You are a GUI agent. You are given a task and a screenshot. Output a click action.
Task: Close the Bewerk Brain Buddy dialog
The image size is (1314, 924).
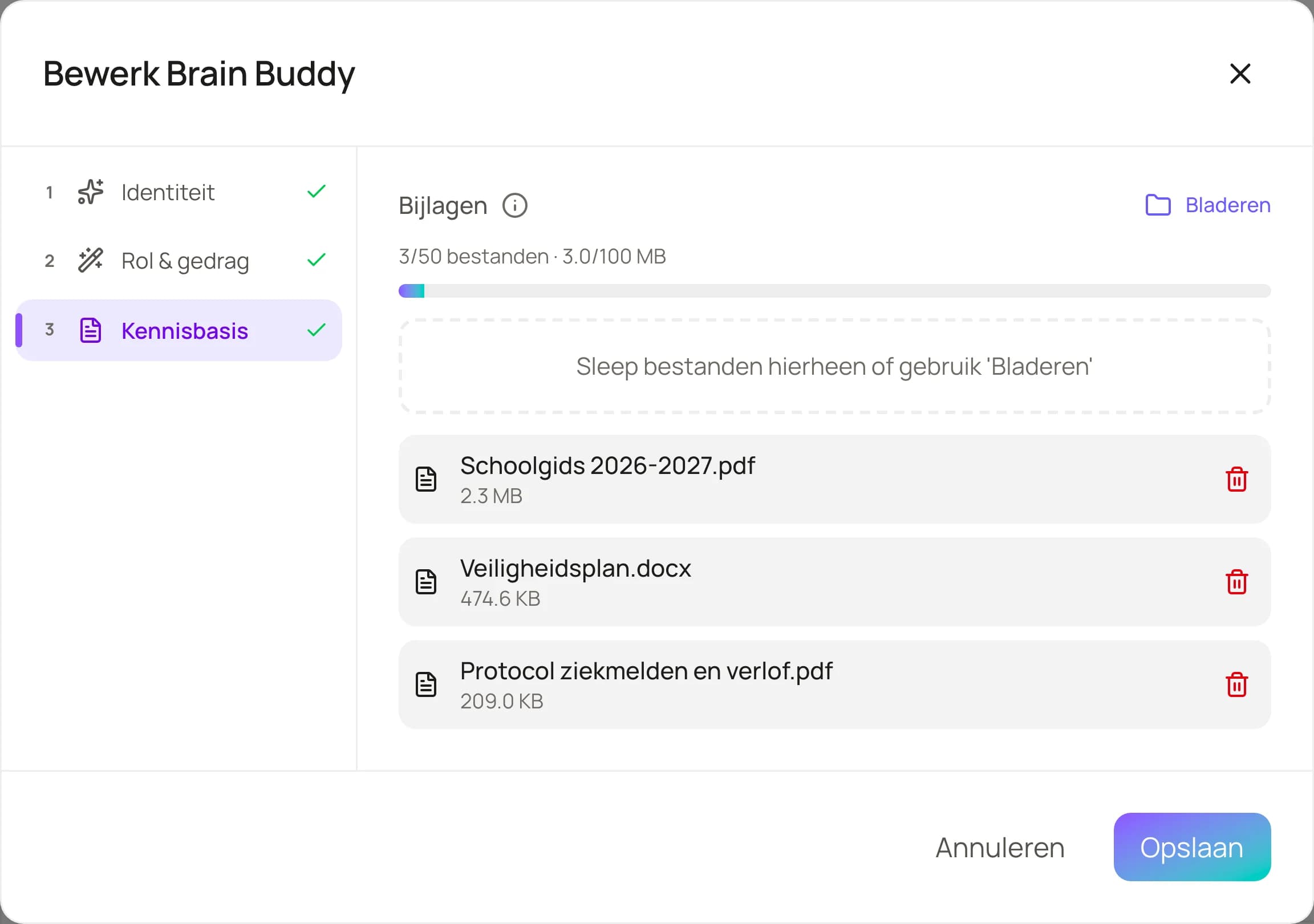pyautogui.click(x=1240, y=73)
